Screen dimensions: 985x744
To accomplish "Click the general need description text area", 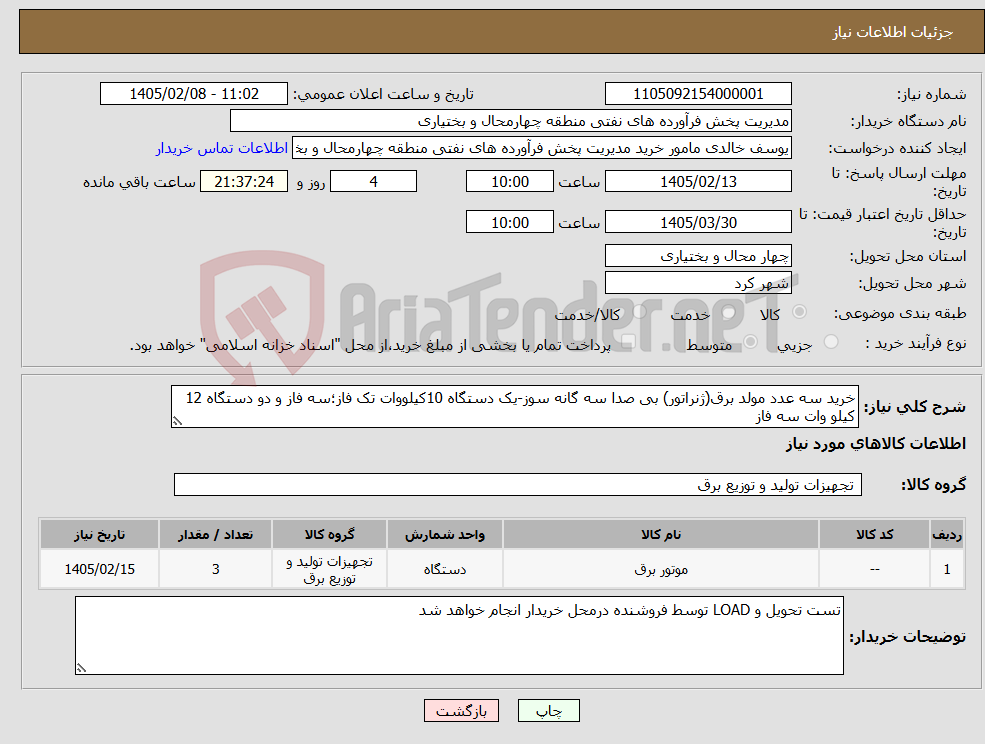I will pos(514,407).
